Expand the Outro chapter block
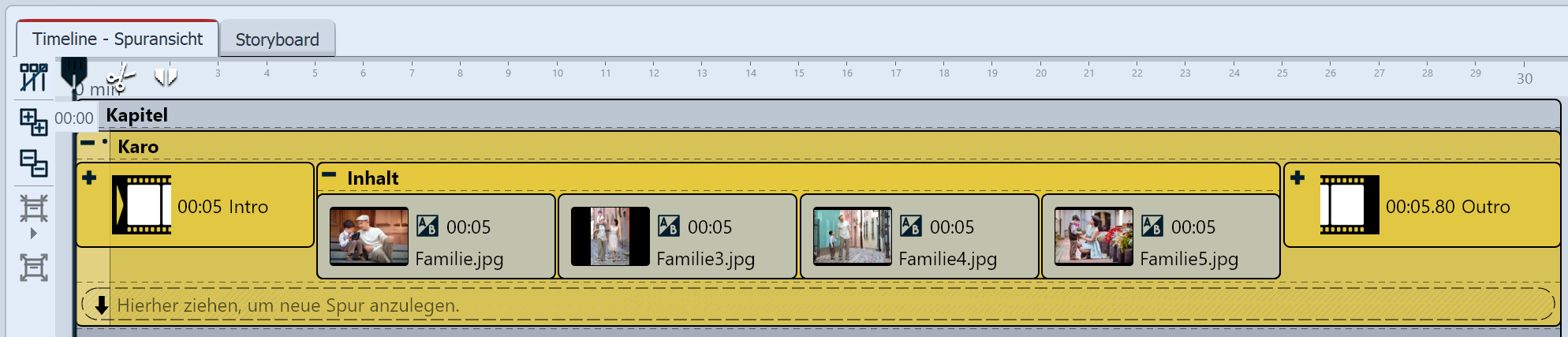 coord(1297,178)
